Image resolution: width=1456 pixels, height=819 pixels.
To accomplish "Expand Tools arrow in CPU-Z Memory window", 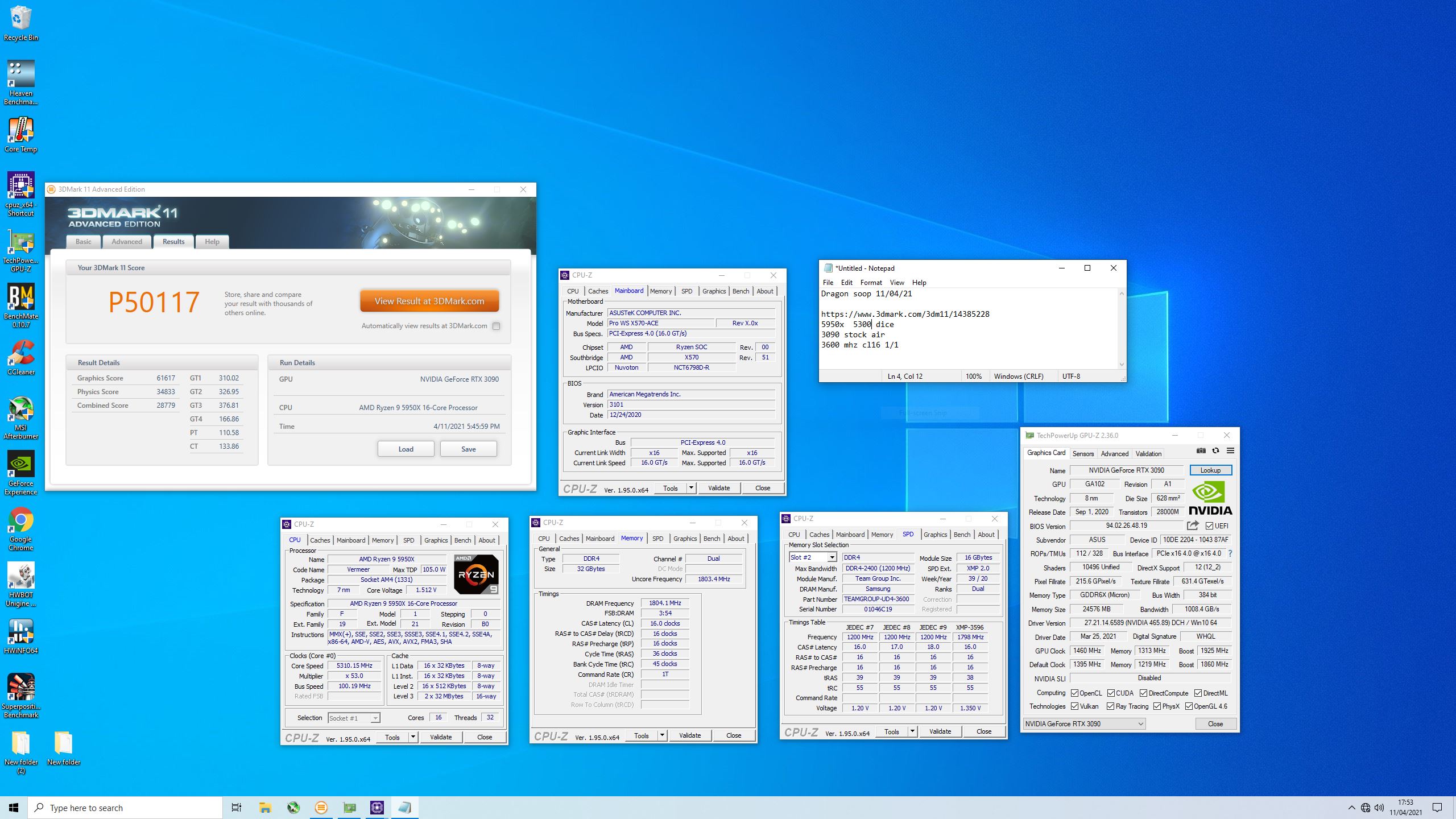I will pyautogui.click(x=662, y=735).
